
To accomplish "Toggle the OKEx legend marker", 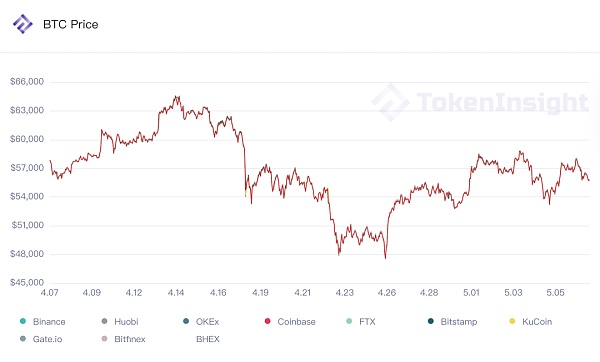I will click(x=186, y=321).
